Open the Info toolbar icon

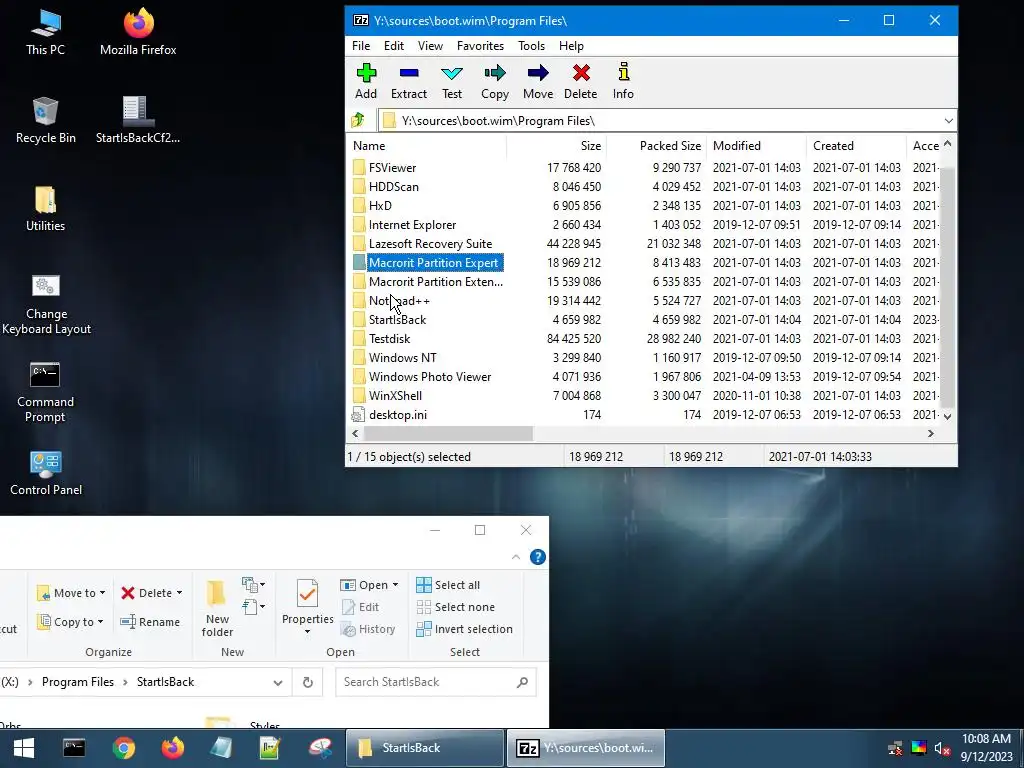623,81
